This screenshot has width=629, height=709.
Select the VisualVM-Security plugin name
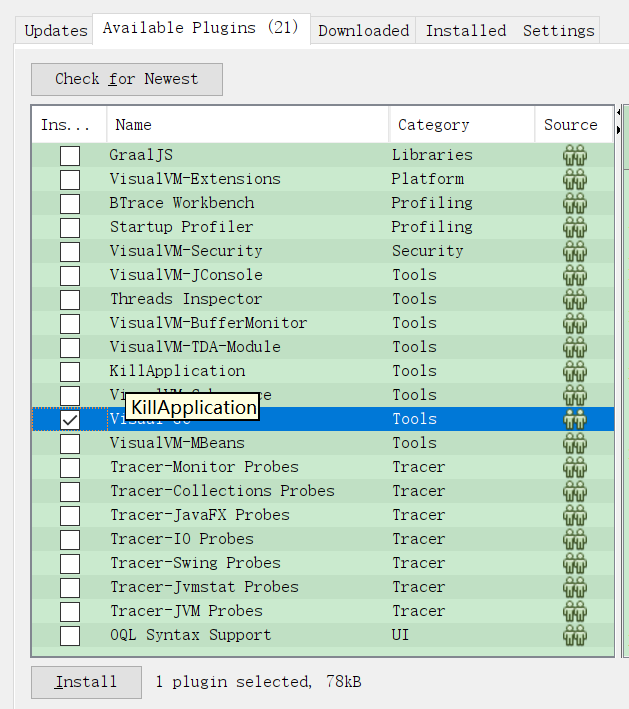pos(186,251)
